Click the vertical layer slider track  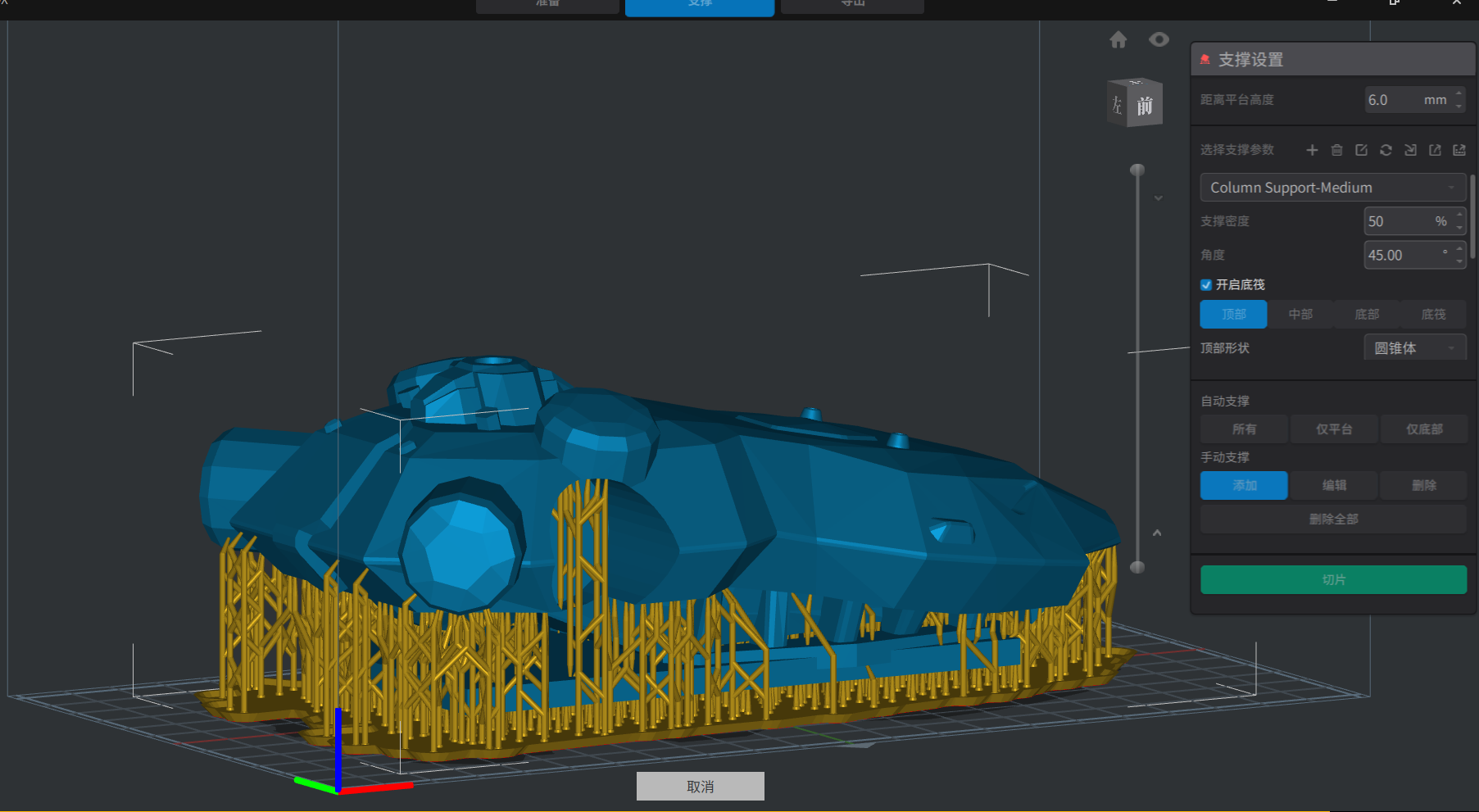pyautogui.click(x=1137, y=369)
